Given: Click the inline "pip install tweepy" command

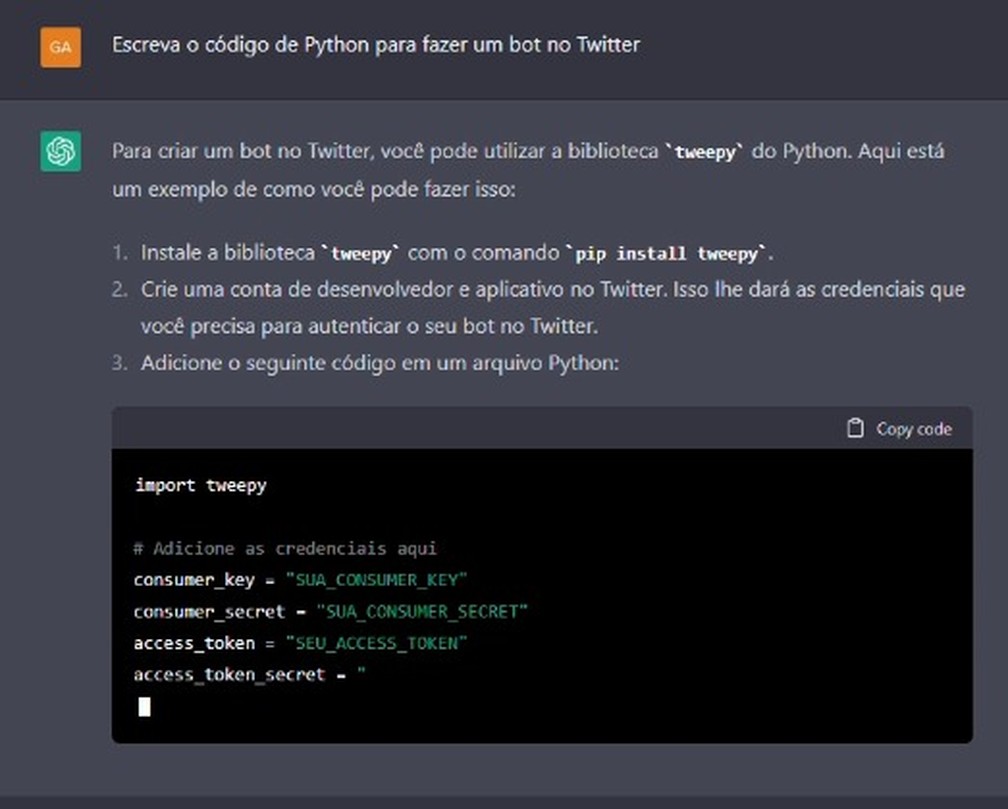Looking at the screenshot, I should pyautogui.click(x=667, y=254).
